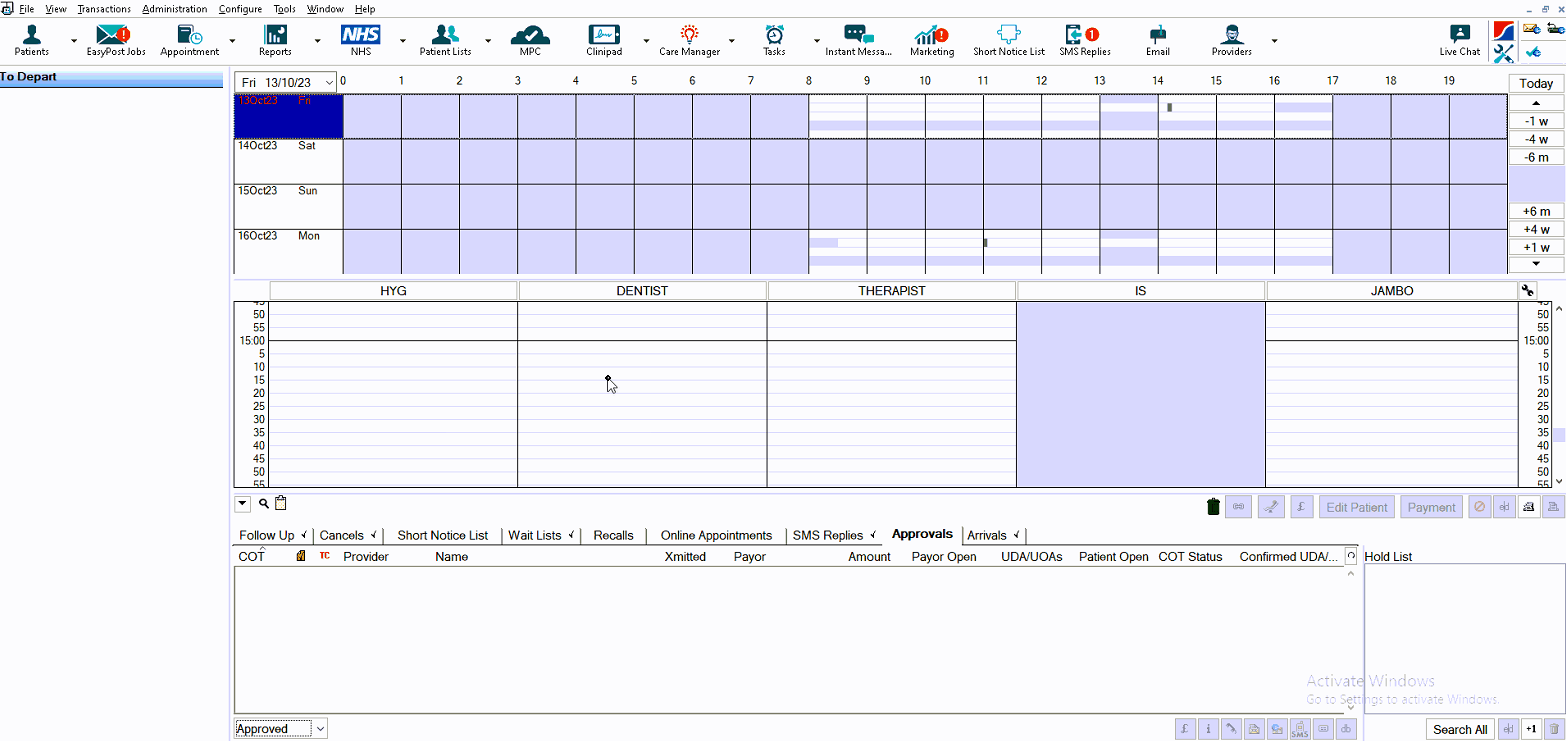
Task: Start a Live Chat session
Action: coord(1460,40)
